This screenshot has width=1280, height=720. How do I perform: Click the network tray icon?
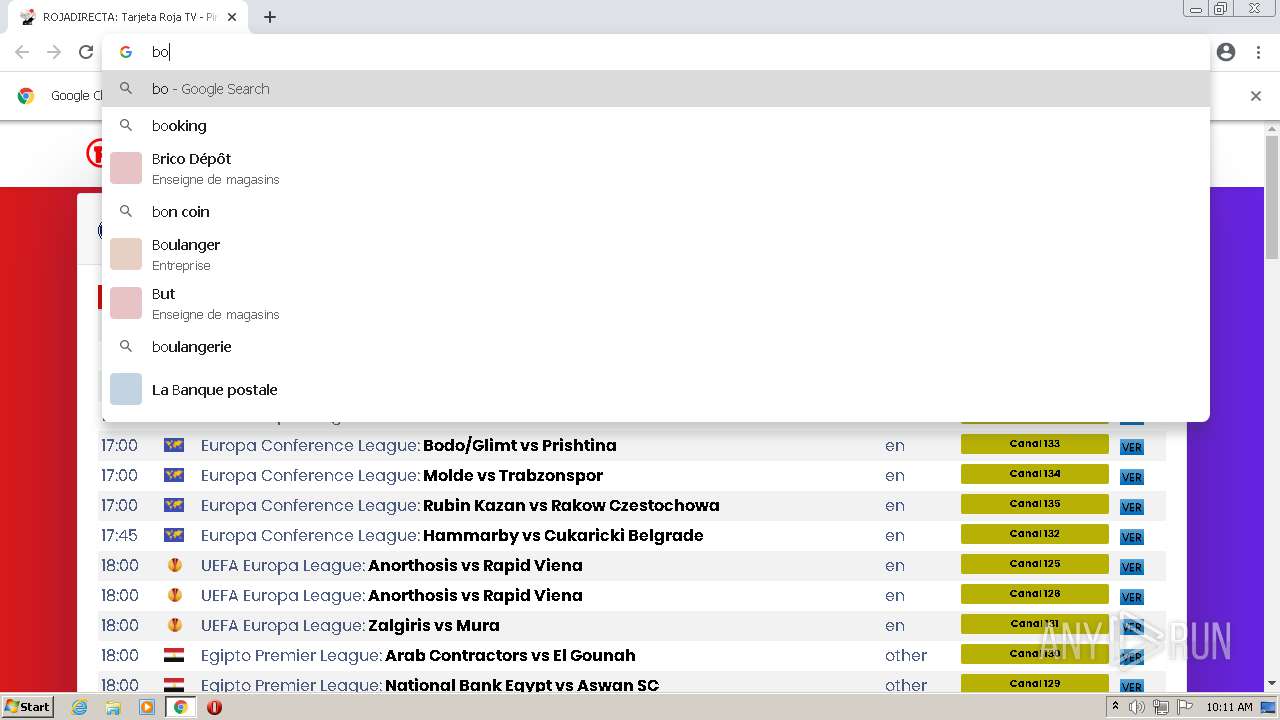(1160, 707)
